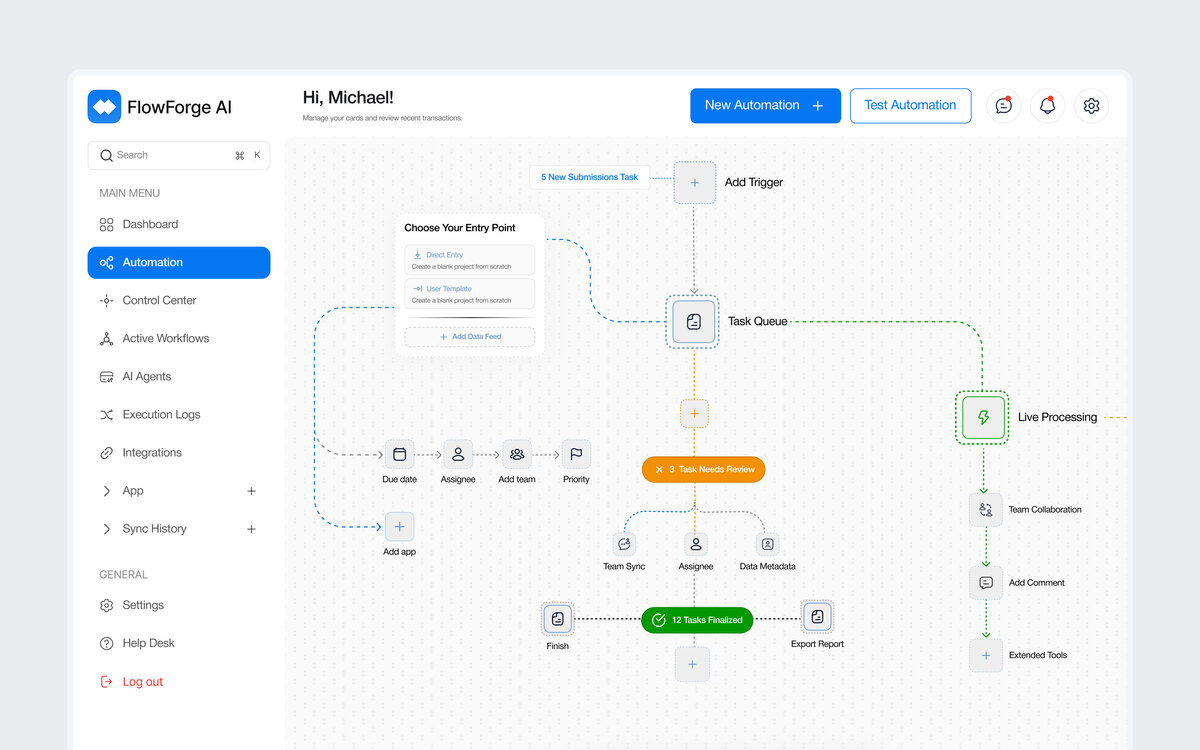Open Active Workflows in sidebar
This screenshot has height=750, width=1200.
coord(179,338)
